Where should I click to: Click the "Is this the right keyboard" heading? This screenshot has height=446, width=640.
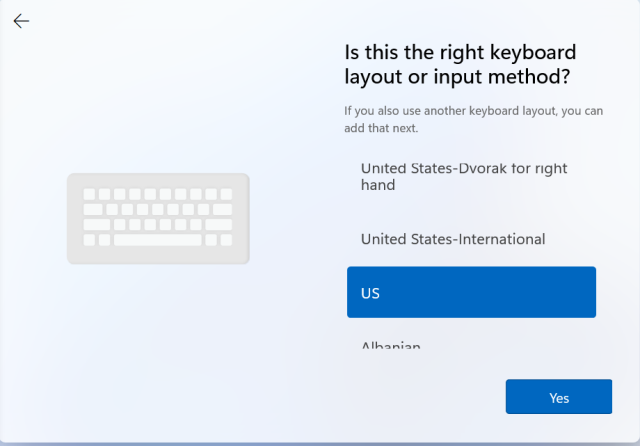pos(460,52)
